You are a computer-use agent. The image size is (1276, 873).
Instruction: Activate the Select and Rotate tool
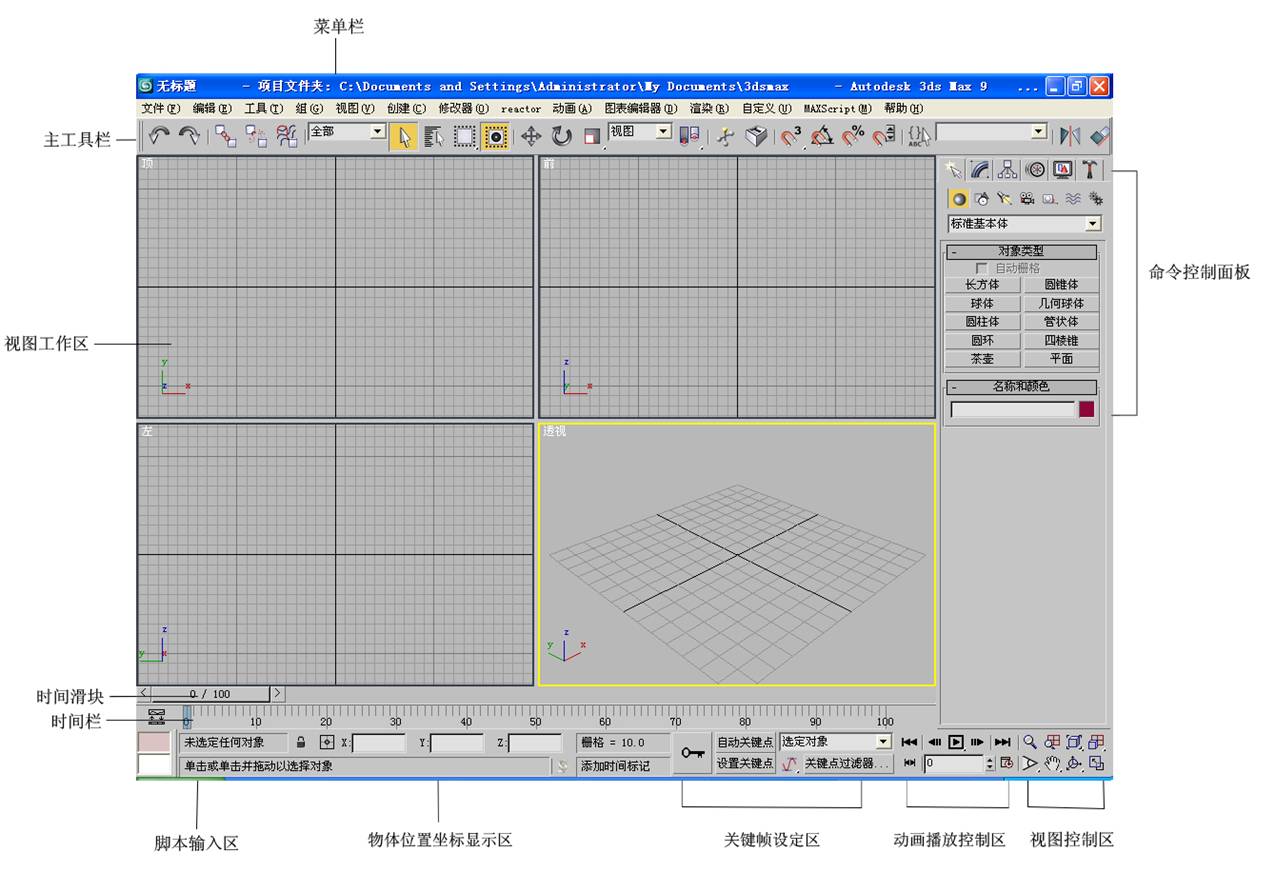(562, 137)
